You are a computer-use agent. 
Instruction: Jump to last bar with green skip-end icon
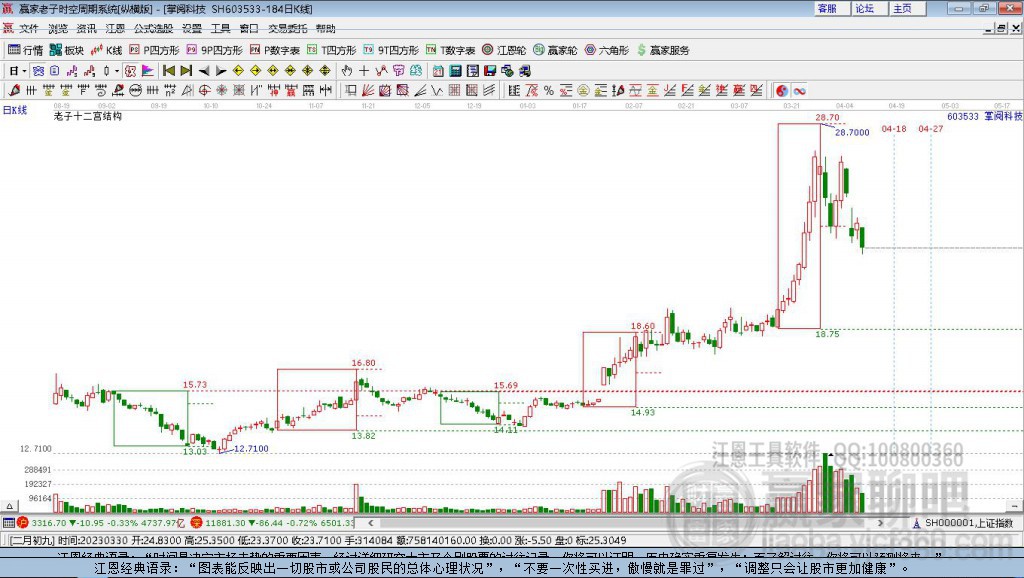pyautogui.click(x=186, y=71)
